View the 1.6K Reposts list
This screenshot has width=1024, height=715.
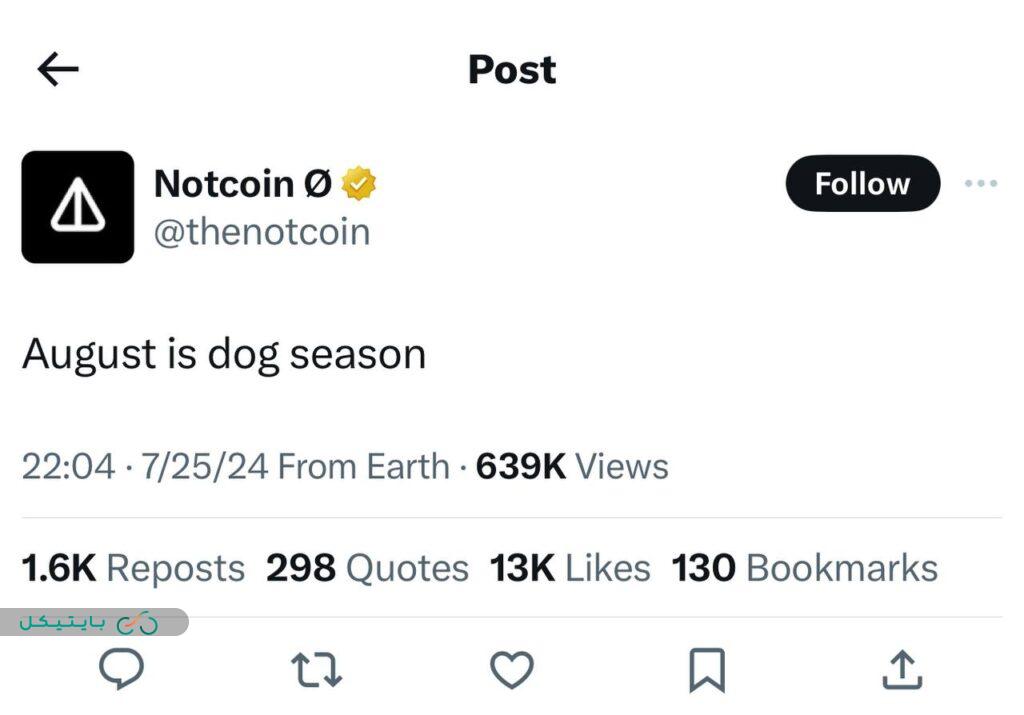click(133, 568)
